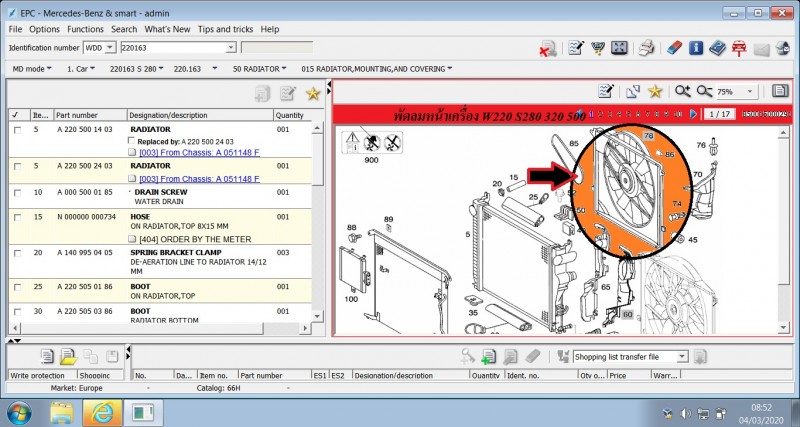Screen dimensions: 800x427
Task: Jump to picture page 2
Action: click(602, 114)
